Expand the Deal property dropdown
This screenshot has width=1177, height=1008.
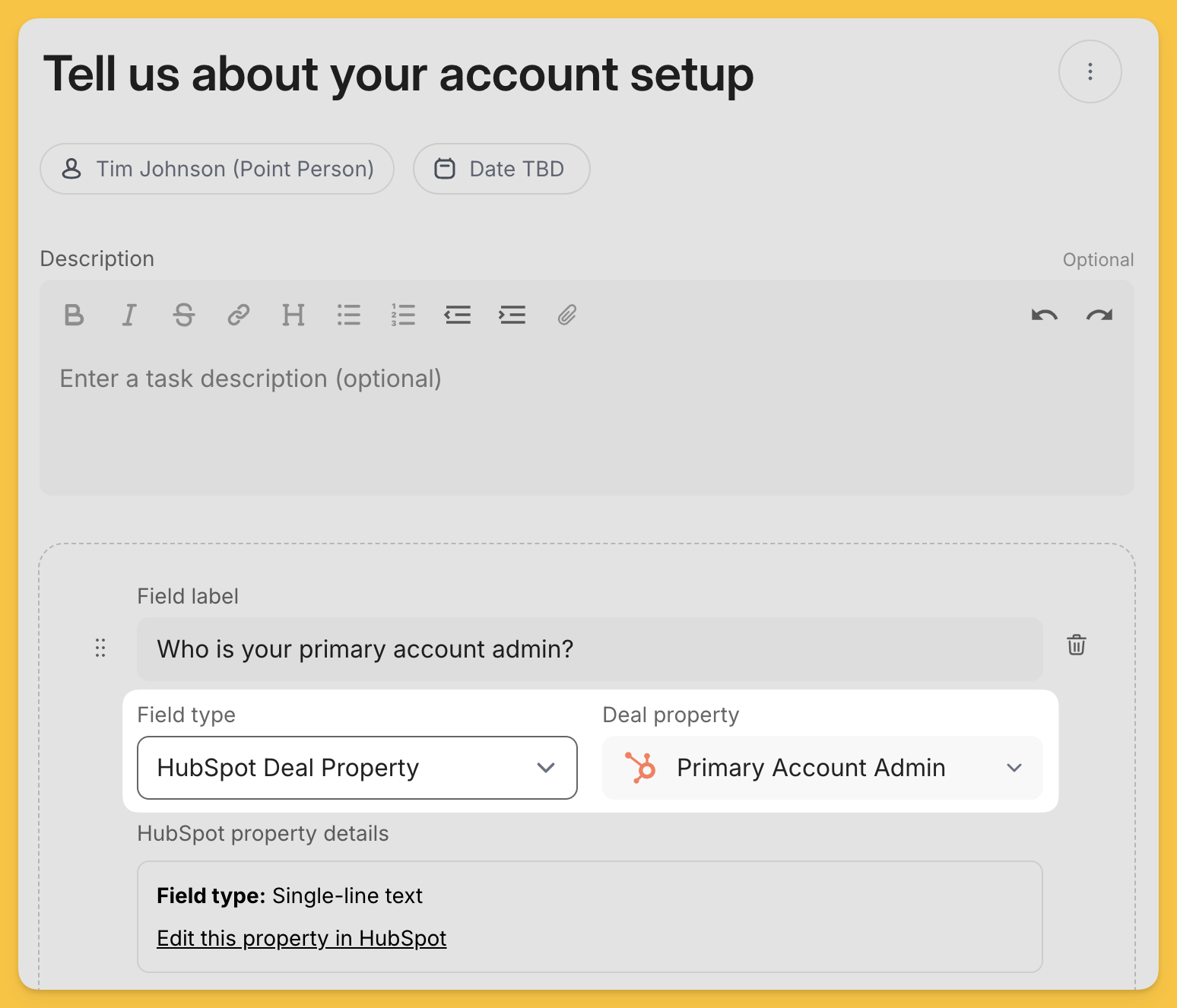822,768
